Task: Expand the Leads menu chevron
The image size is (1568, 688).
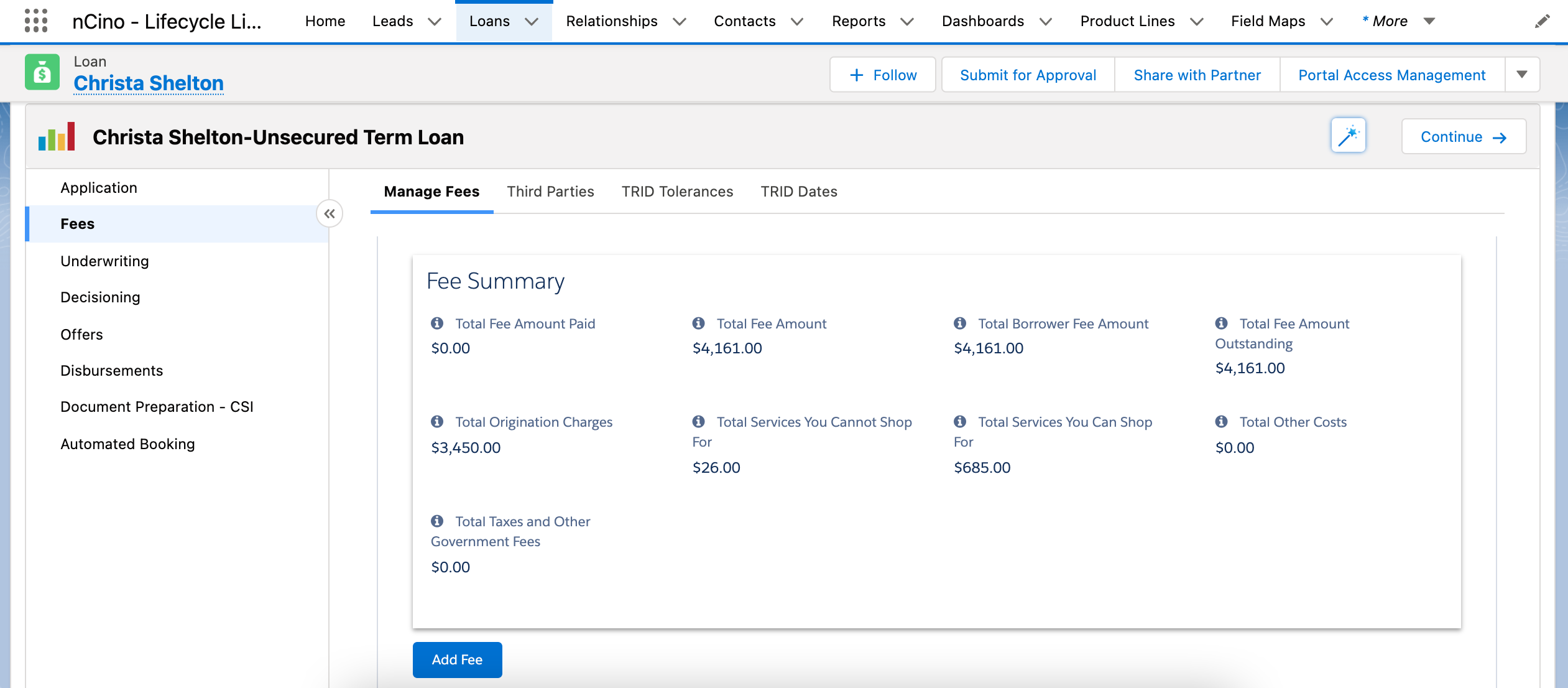Action: (435, 22)
